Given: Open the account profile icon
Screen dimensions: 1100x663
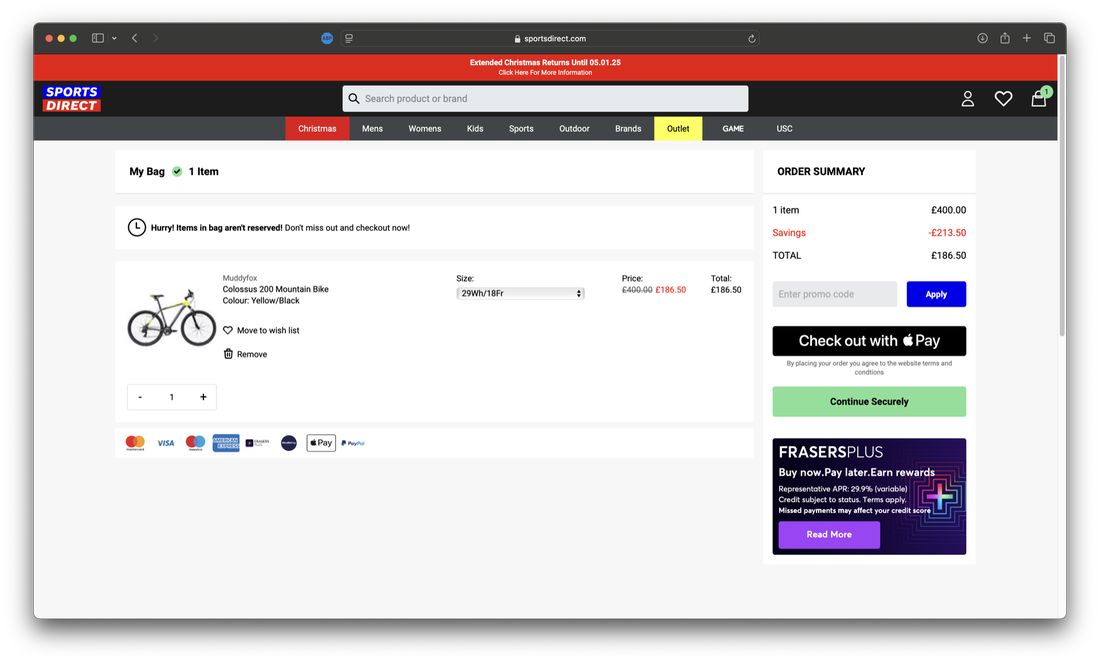Looking at the screenshot, I should click(x=967, y=99).
